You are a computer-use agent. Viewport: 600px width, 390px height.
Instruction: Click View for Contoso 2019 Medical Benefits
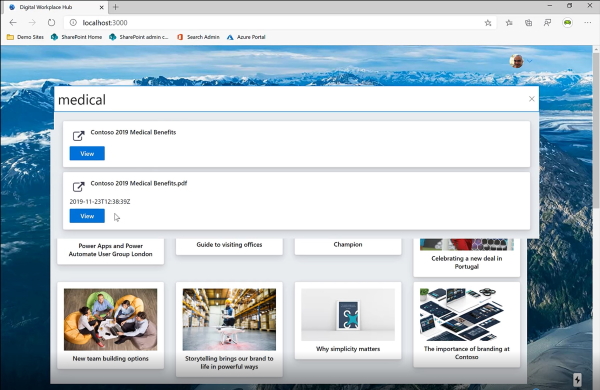coord(87,153)
